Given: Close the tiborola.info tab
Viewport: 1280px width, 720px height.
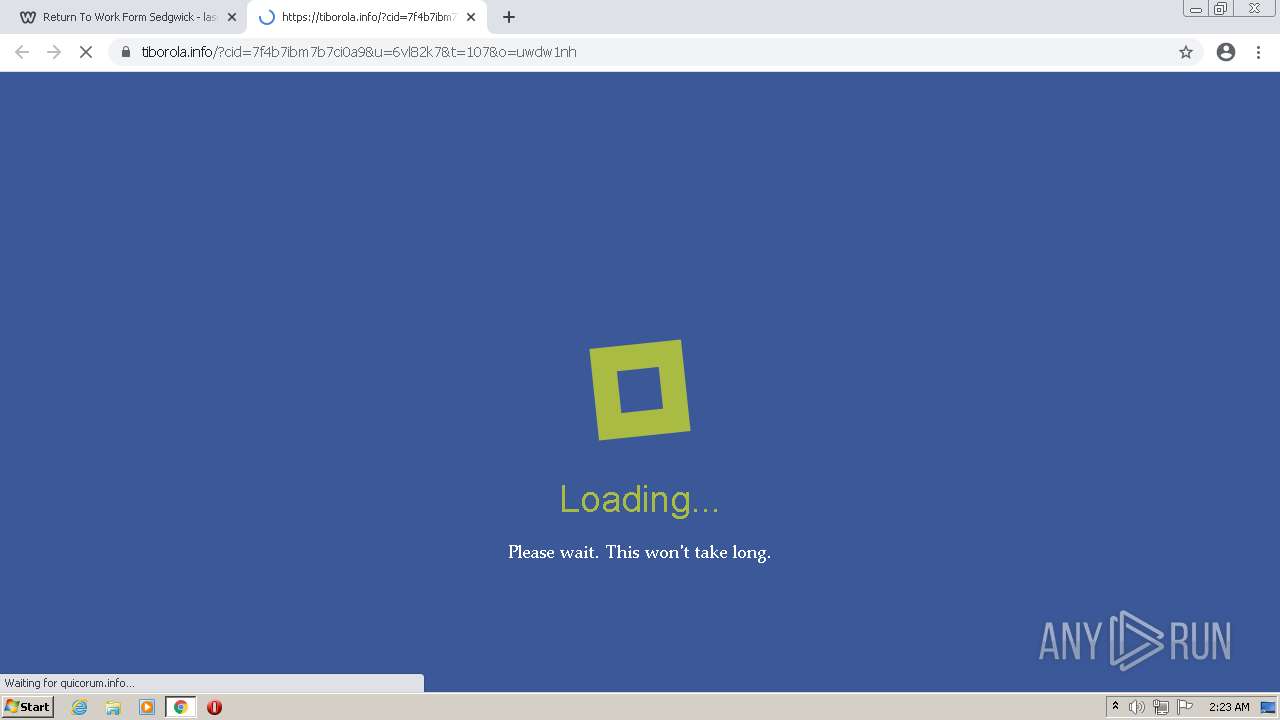Looking at the screenshot, I should coord(471,17).
